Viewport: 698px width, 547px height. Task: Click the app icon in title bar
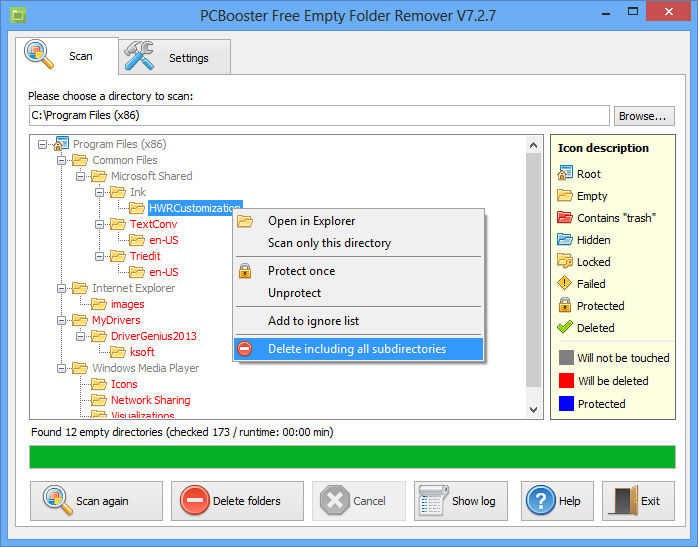click(18, 16)
